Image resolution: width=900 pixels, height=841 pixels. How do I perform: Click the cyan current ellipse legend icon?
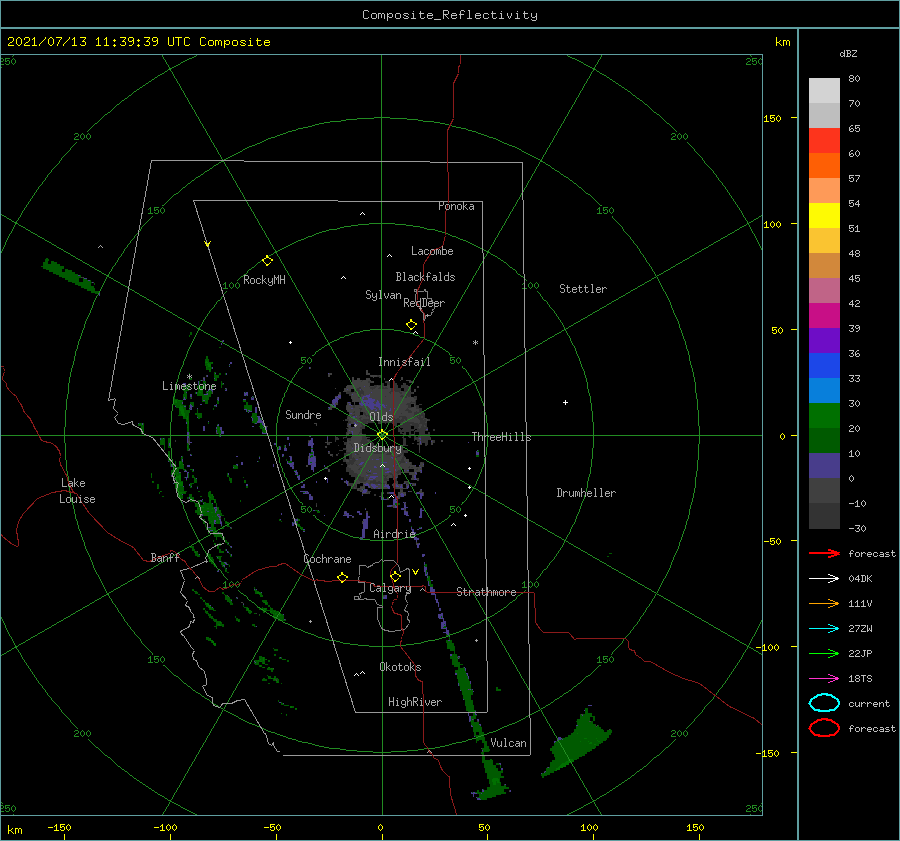pos(824,703)
